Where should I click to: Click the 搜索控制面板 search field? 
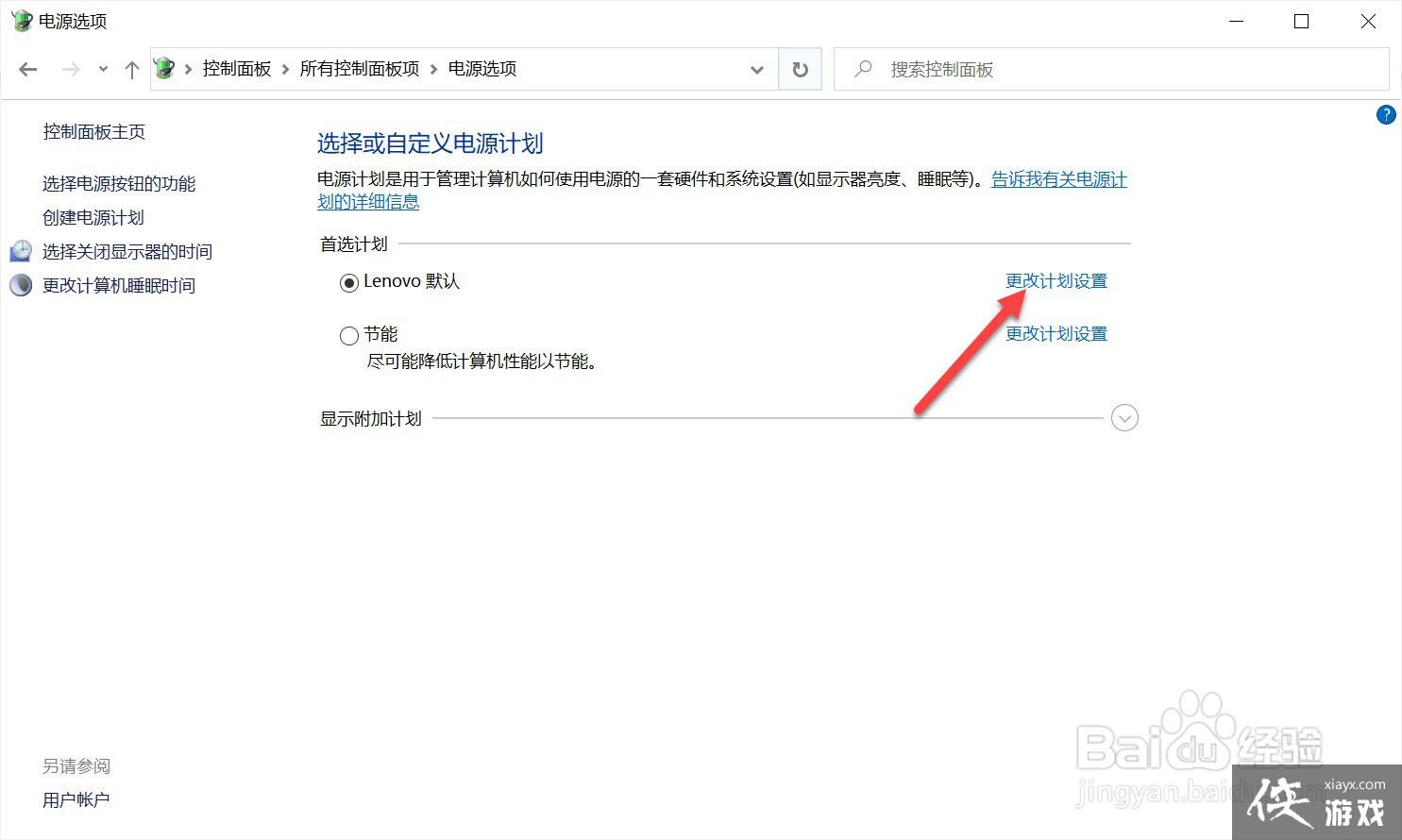tap(1111, 69)
